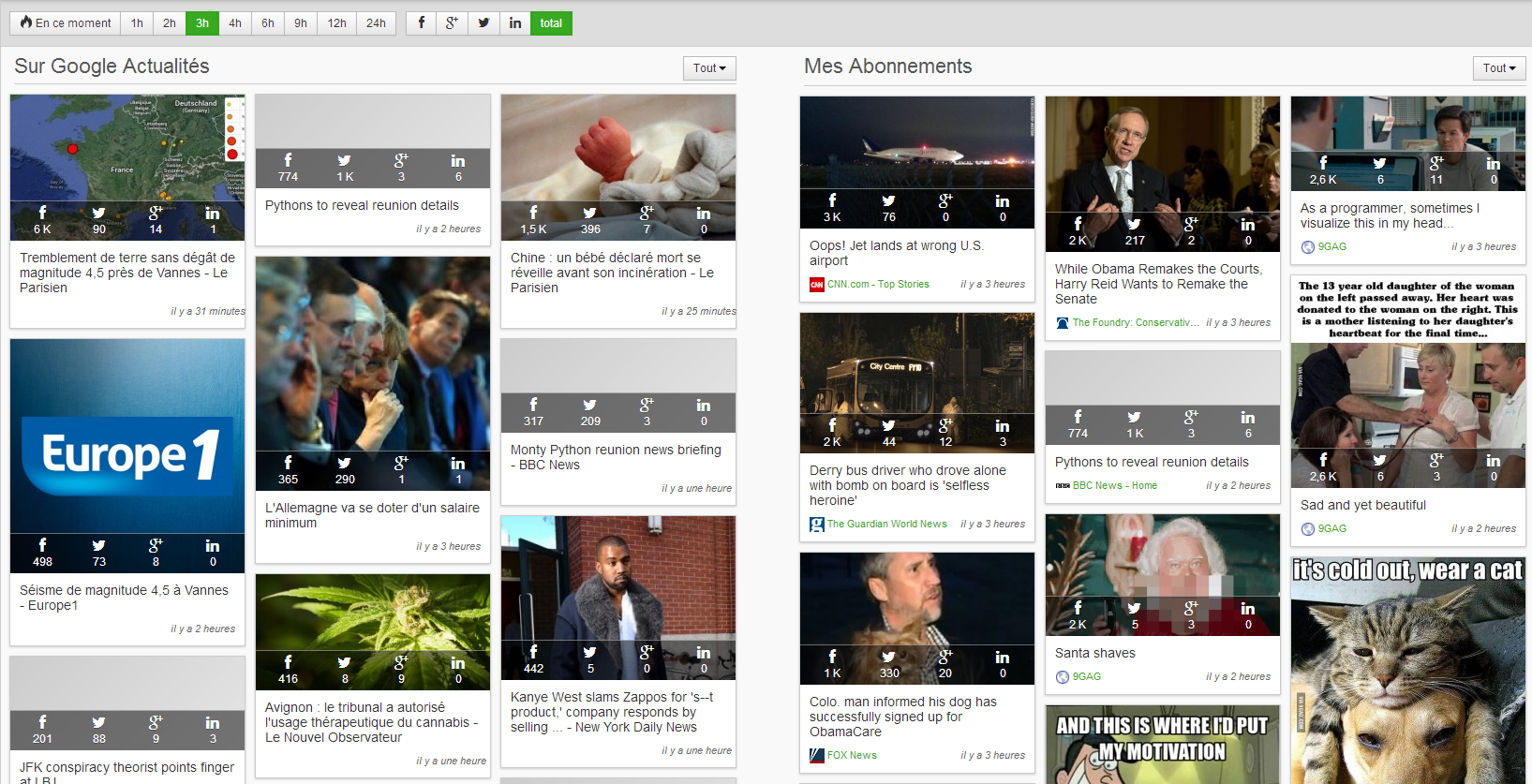Open 'While Obama Remakes the Courts' article
The height and width of the screenshot is (784, 1532).
point(1158,284)
